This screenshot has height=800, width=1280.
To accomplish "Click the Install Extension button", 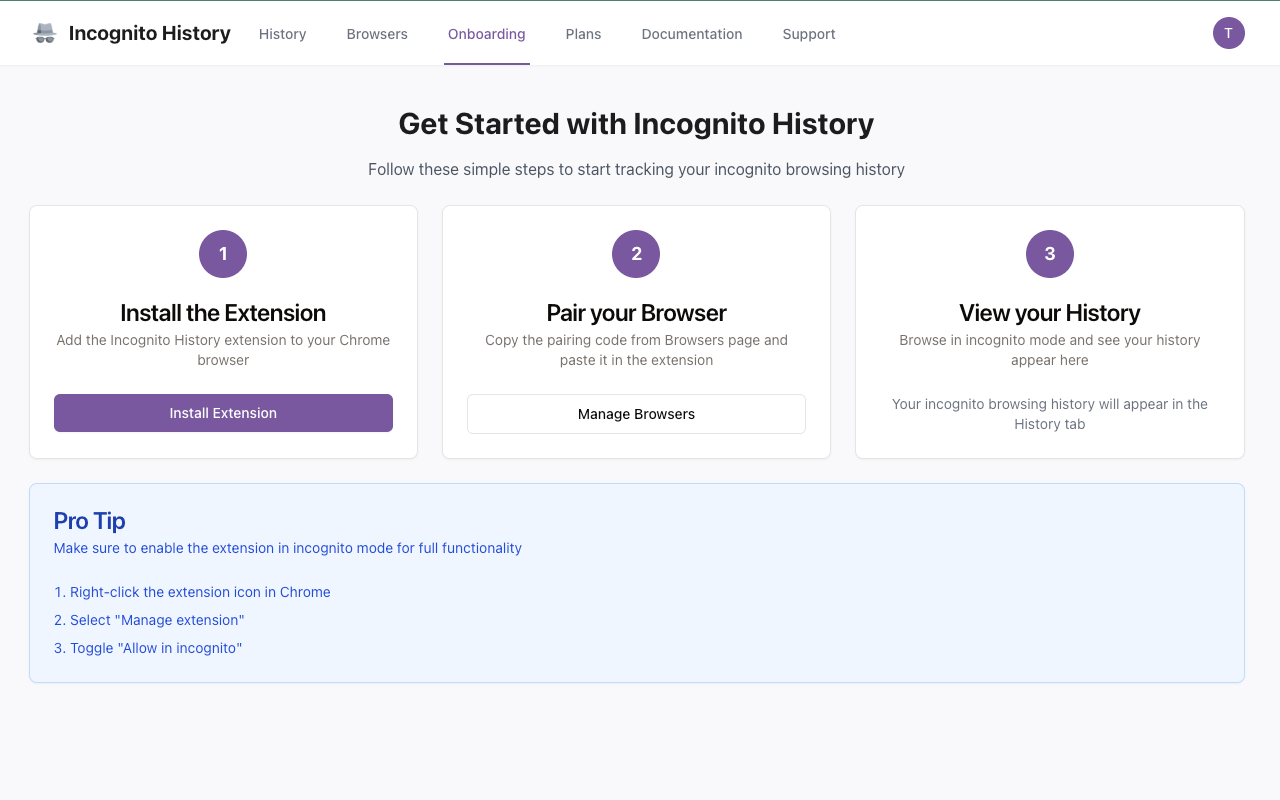I will tap(223, 413).
